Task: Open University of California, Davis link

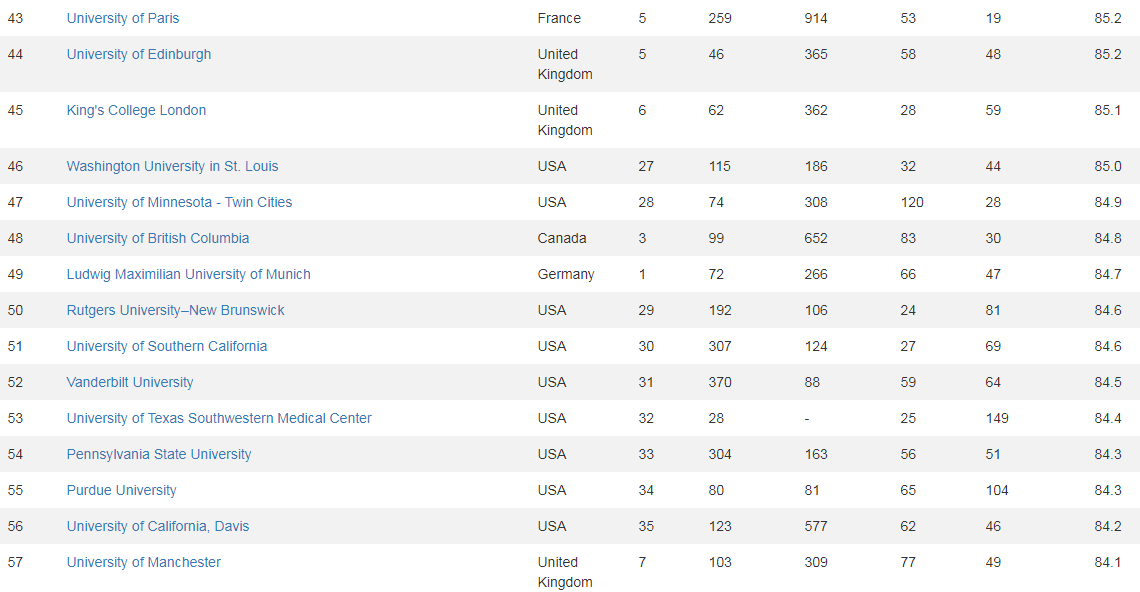Action: [x=158, y=527]
